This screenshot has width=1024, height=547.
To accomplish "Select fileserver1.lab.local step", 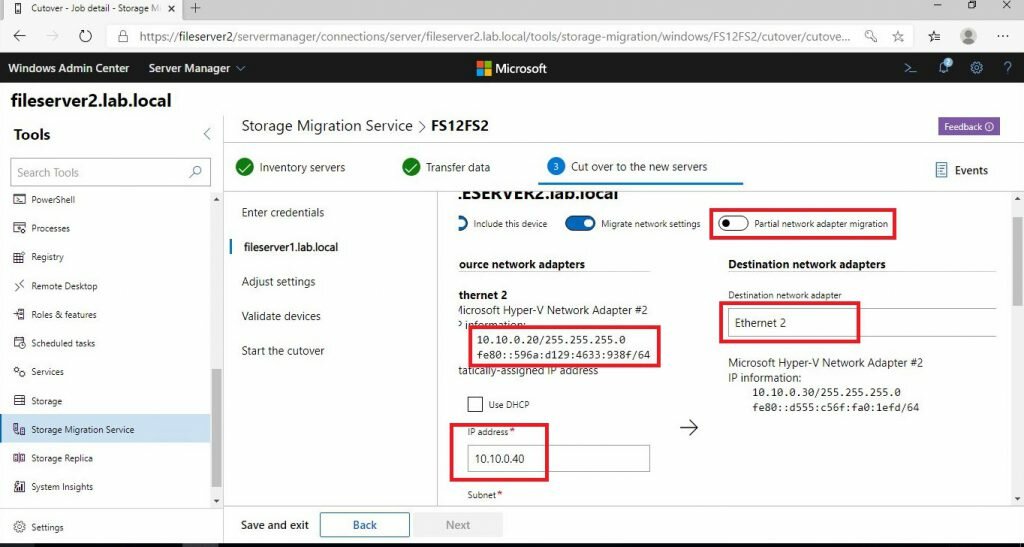I will click(x=291, y=247).
